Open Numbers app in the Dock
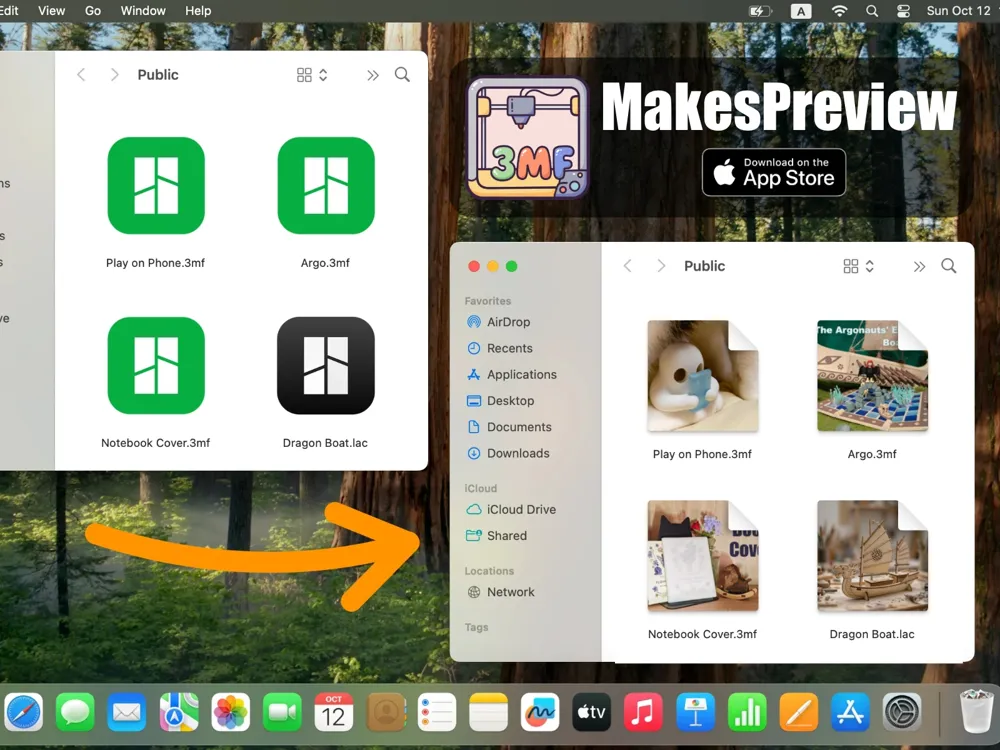This screenshot has height=750, width=1000. point(747,712)
